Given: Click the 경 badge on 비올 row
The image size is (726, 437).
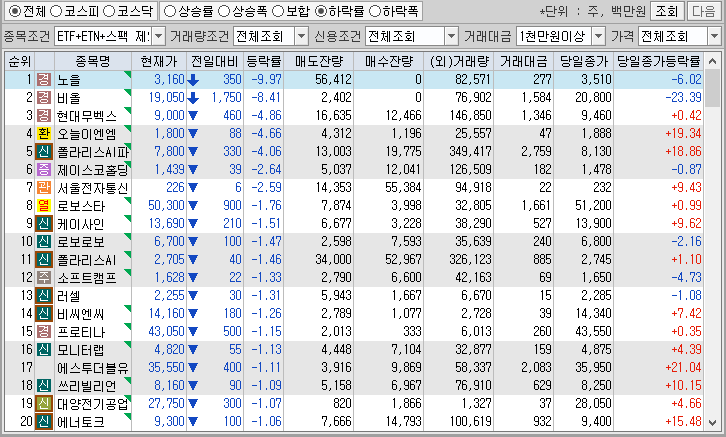Looking at the screenshot, I should 44,98.
